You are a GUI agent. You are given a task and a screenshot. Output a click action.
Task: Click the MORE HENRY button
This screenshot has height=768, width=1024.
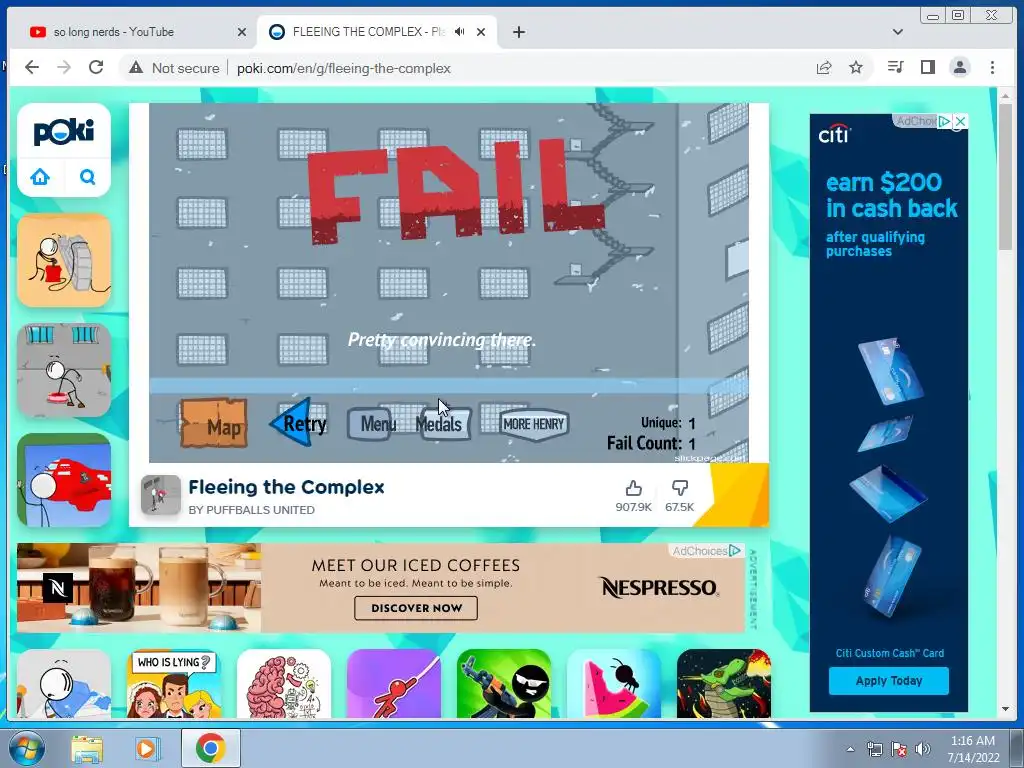pyautogui.click(x=534, y=424)
